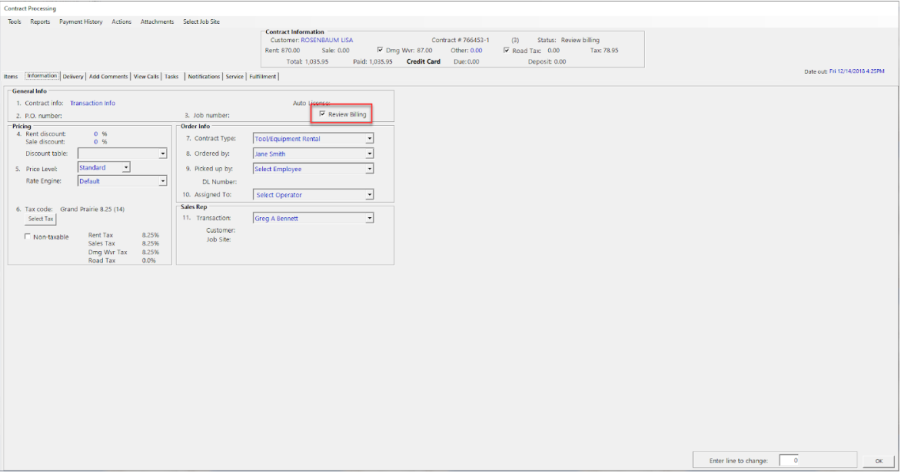
Task: Expand the Price Level dropdown
Action: [126, 167]
